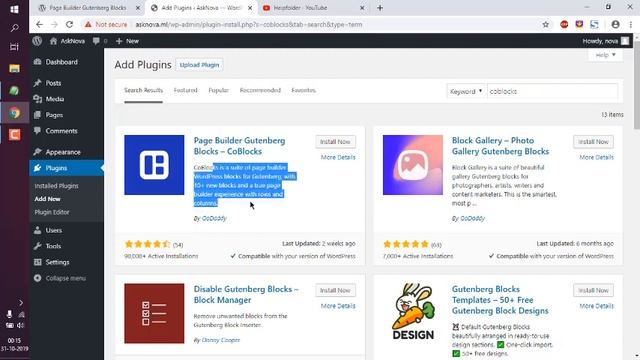Switch to the Search Results tab

point(143,90)
